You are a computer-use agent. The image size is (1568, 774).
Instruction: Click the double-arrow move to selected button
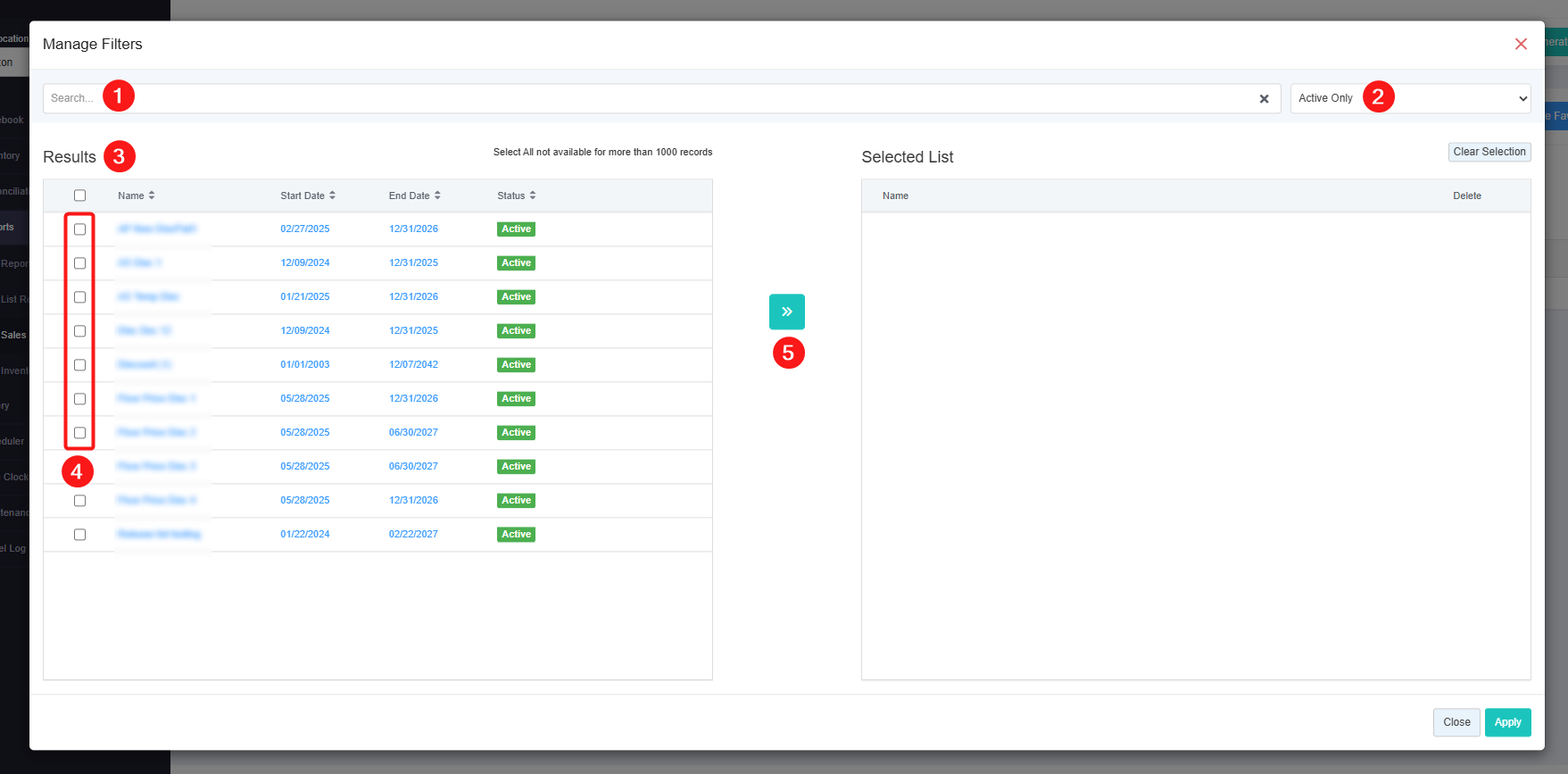pyautogui.click(x=786, y=312)
